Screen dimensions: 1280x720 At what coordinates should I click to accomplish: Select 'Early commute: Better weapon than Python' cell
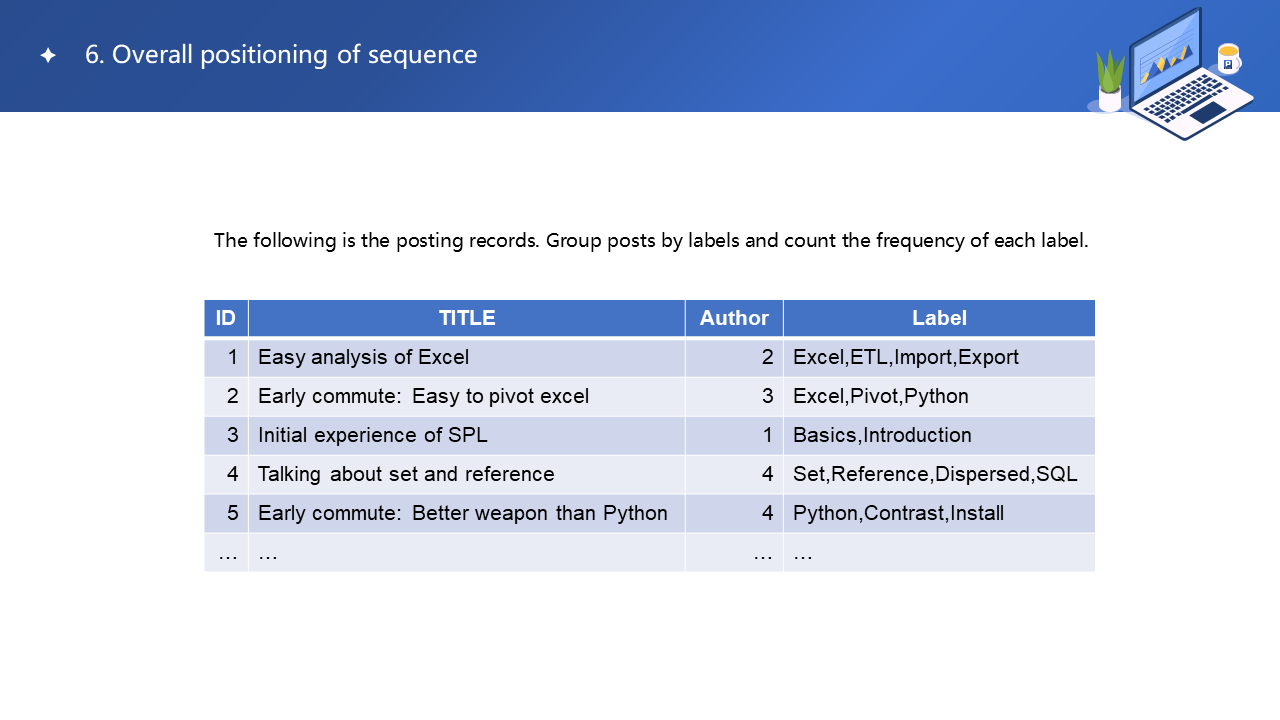462,513
